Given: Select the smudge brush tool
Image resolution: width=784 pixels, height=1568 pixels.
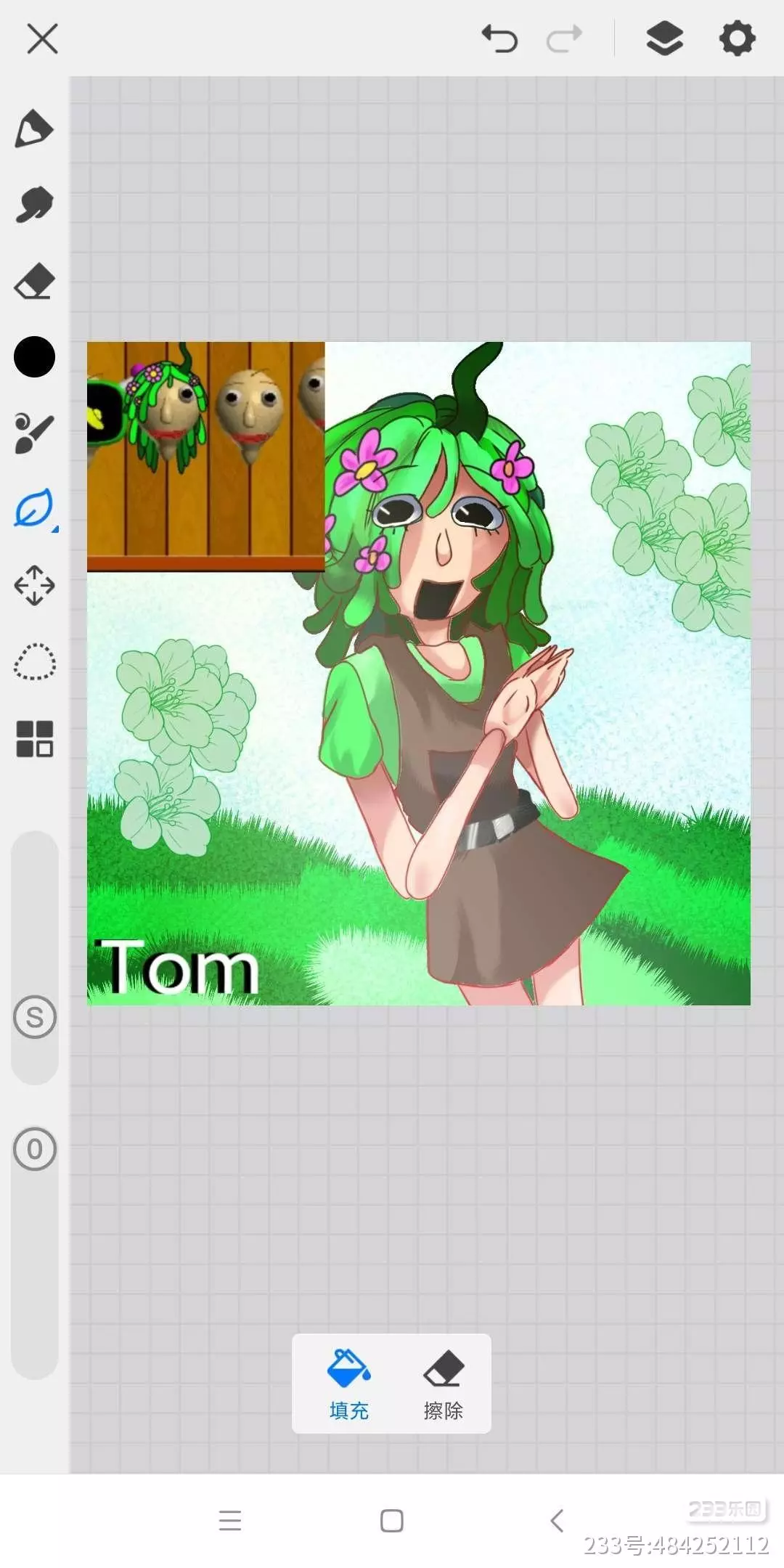Looking at the screenshot, I should [34, 205].
